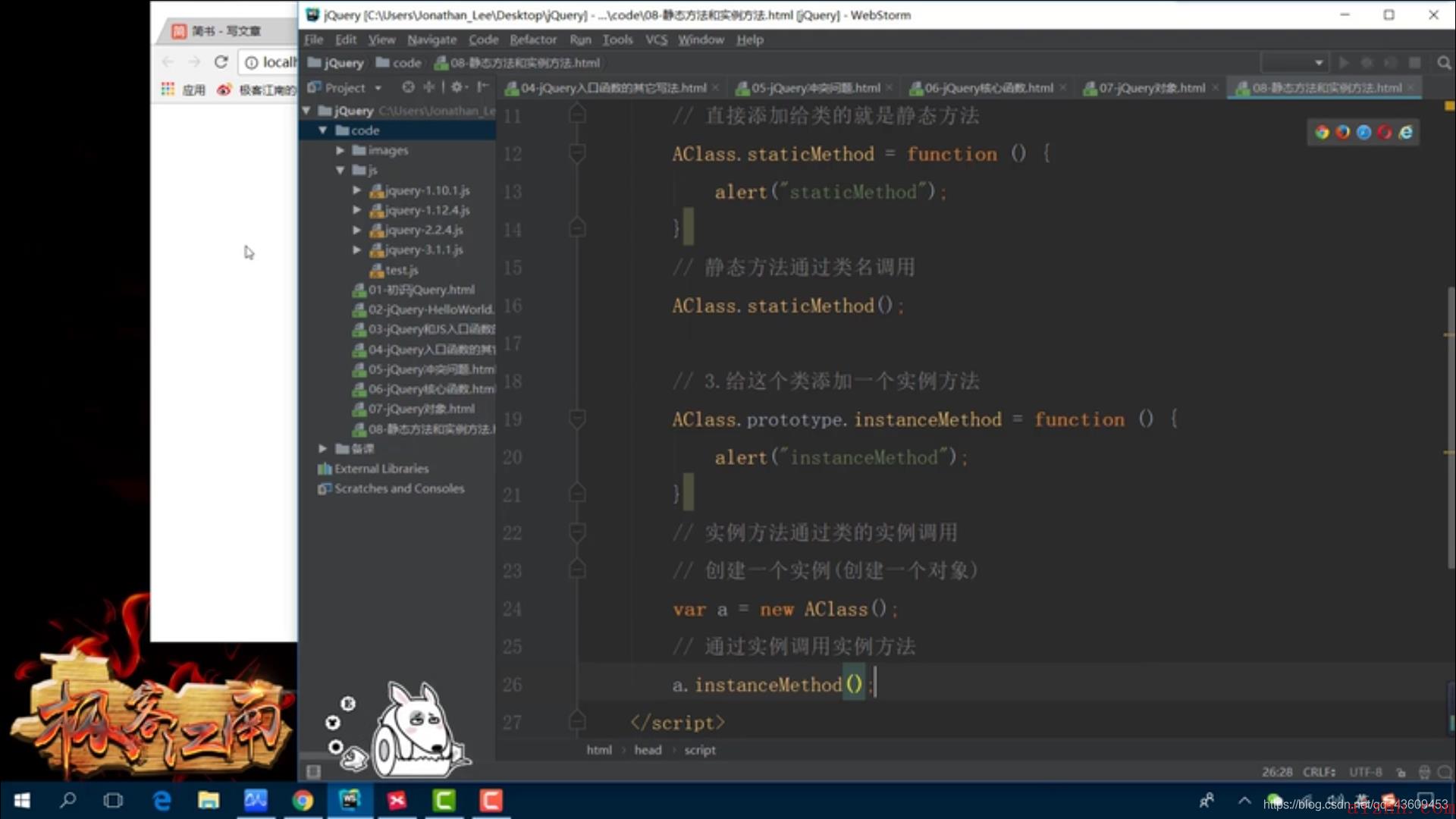
Task: Open in Internet Explorer icon in editor
Action: click(1405, 133)
